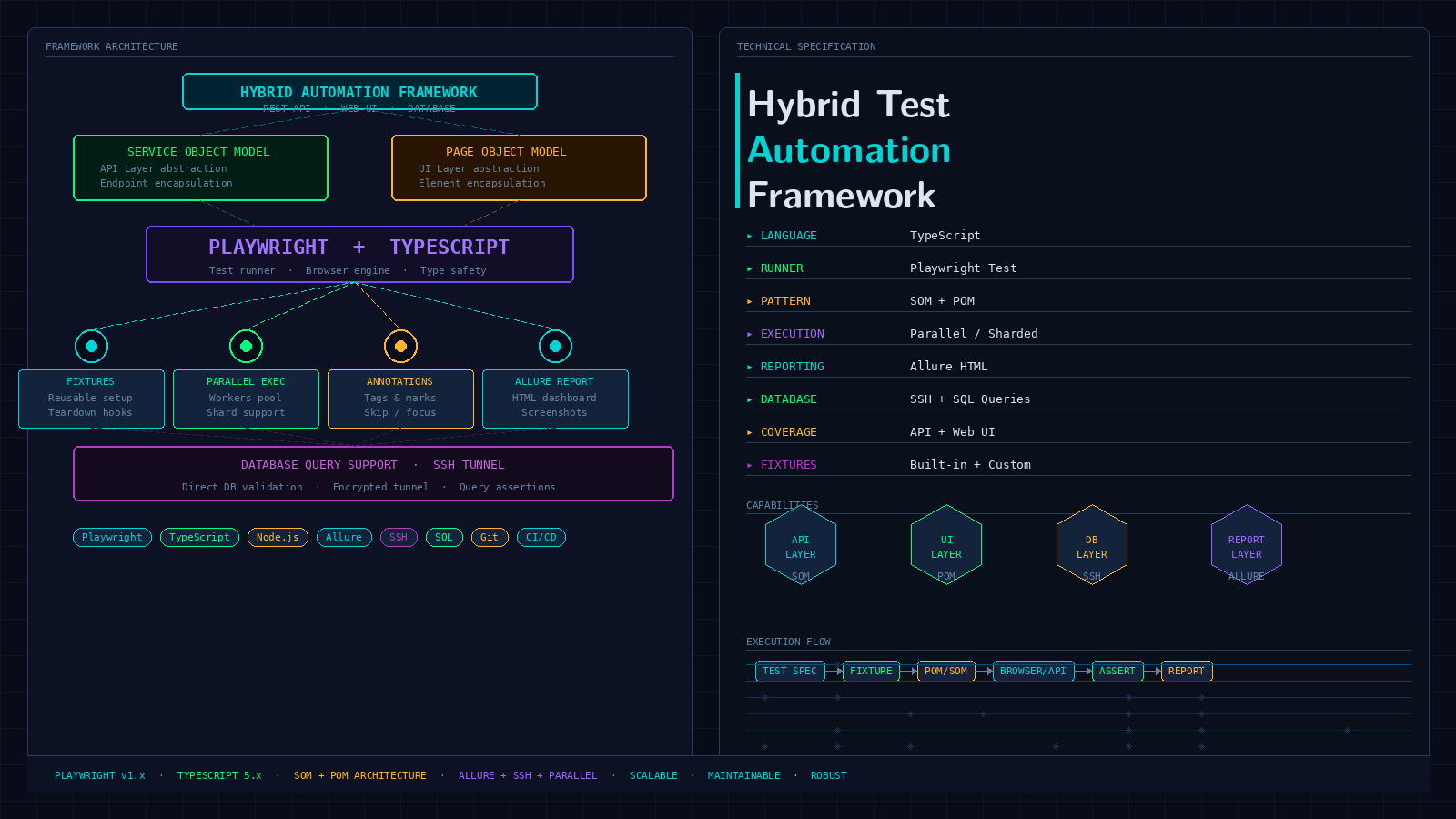Click the TypeScript tag pill
Image resolution: width=1456 pixels, height=819 pixels.
click(x=199, y=538)
